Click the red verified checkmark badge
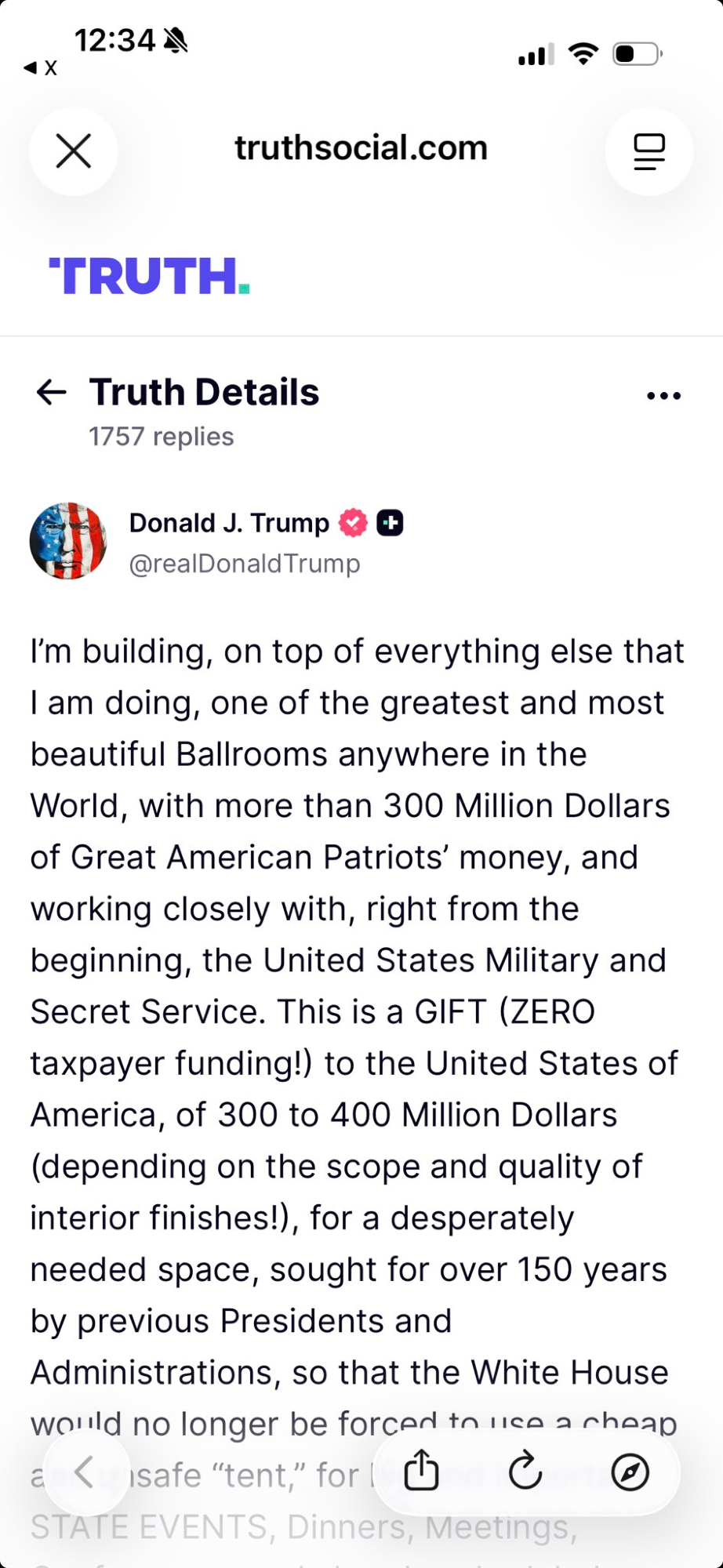The height and width of the screenshot is (1568, 723). pyautogui.click(x=353, y=523)
